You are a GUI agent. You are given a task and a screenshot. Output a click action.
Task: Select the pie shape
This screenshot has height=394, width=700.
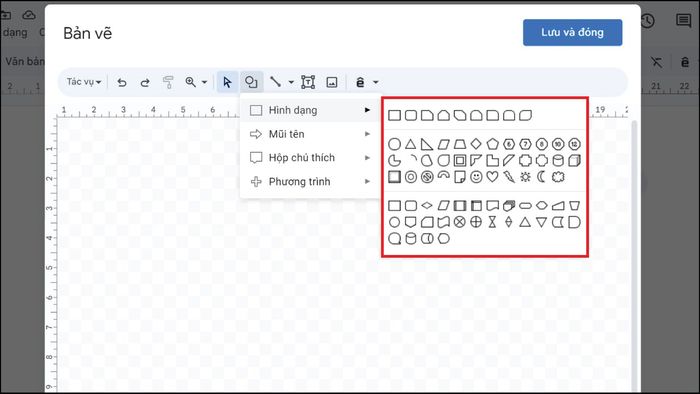point(394,161)
